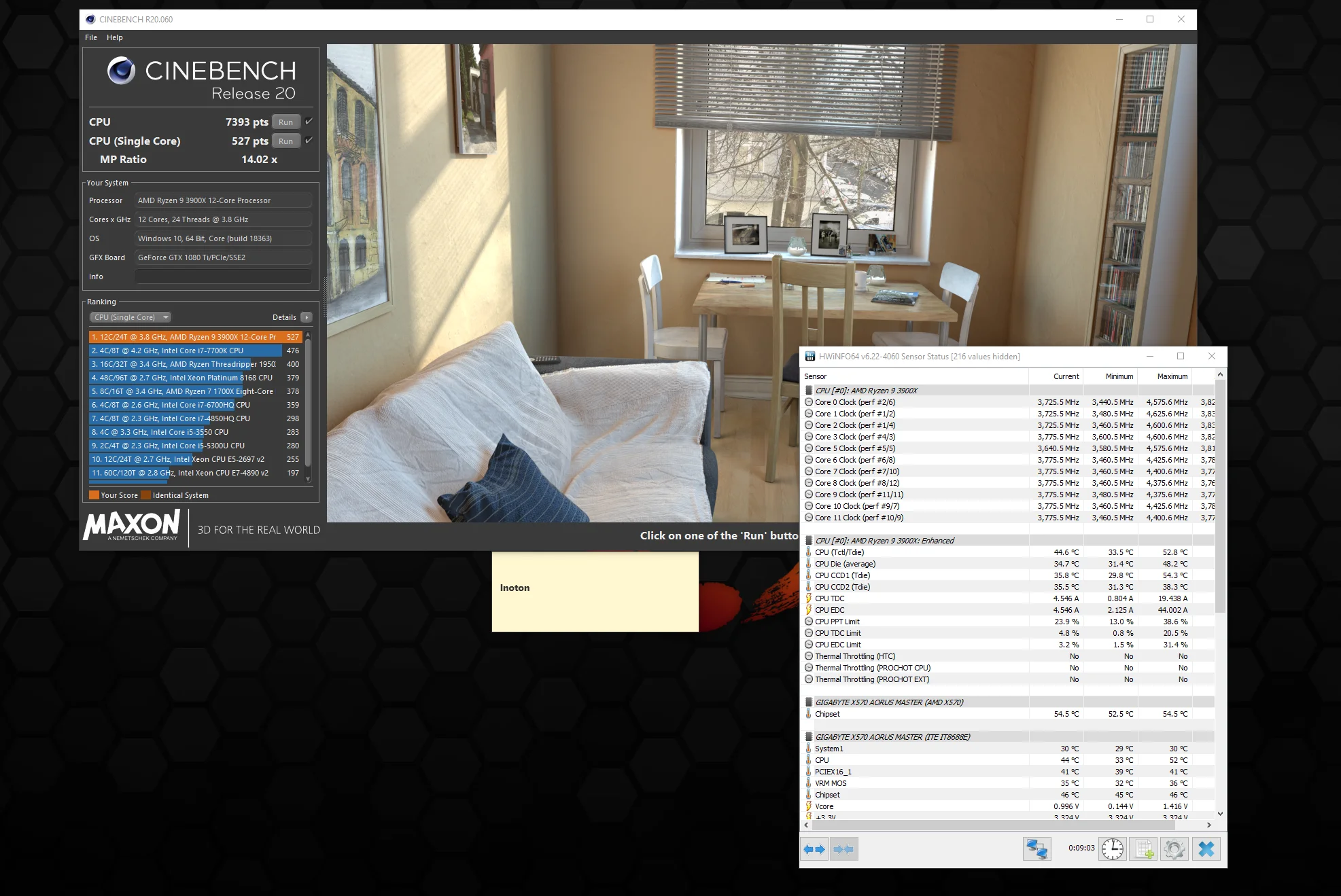Click ranking list scroll-down arrow

pos(308,479)
